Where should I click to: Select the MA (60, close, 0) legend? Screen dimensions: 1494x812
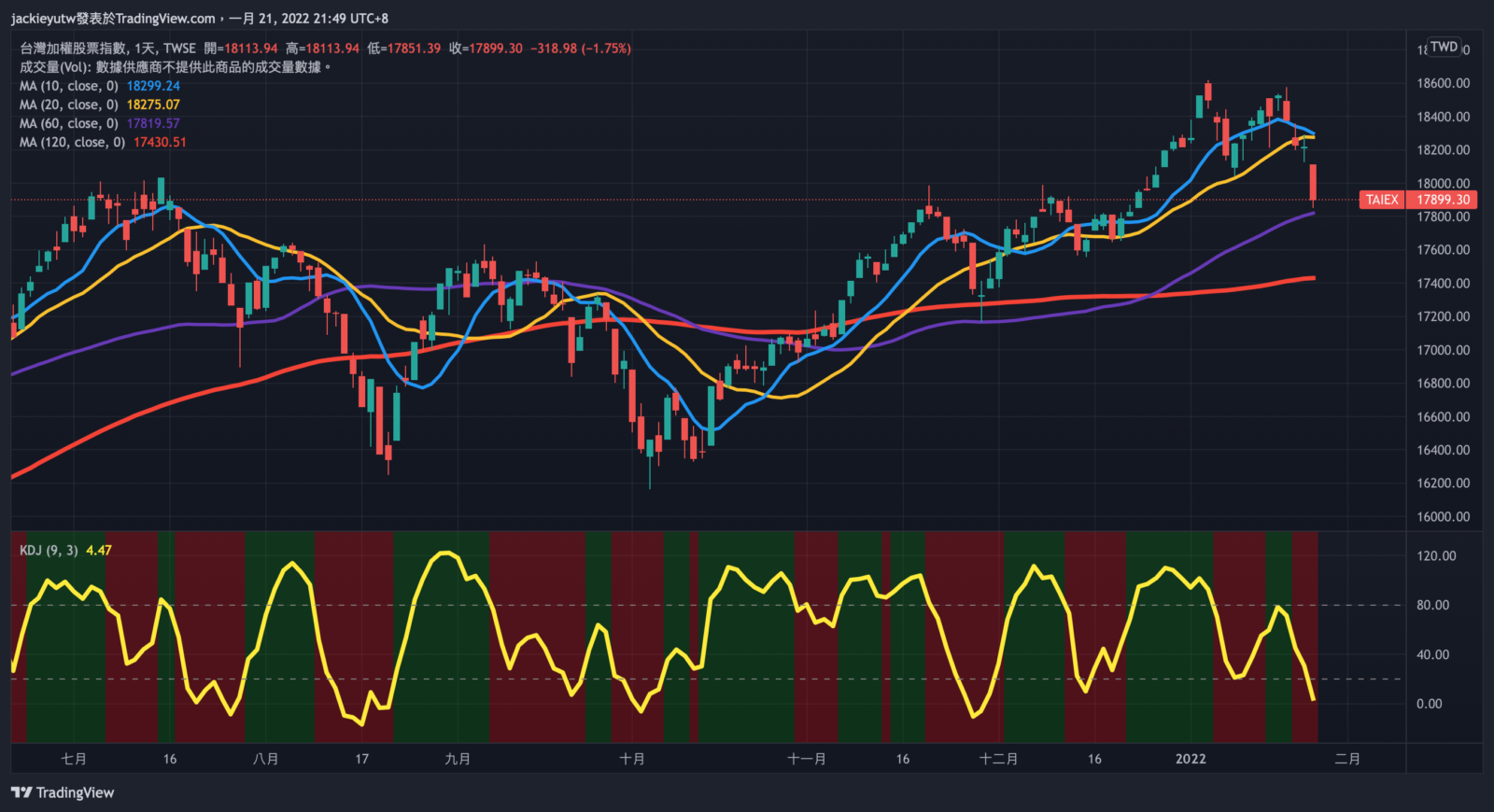click(69, 123)
